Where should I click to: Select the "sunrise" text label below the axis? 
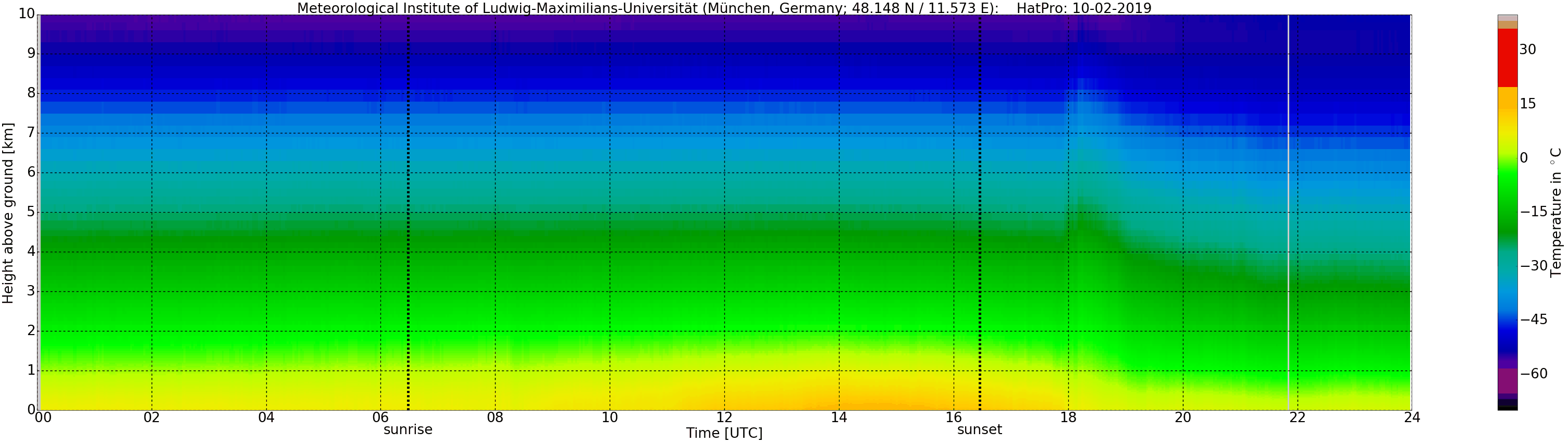(408, 429)
